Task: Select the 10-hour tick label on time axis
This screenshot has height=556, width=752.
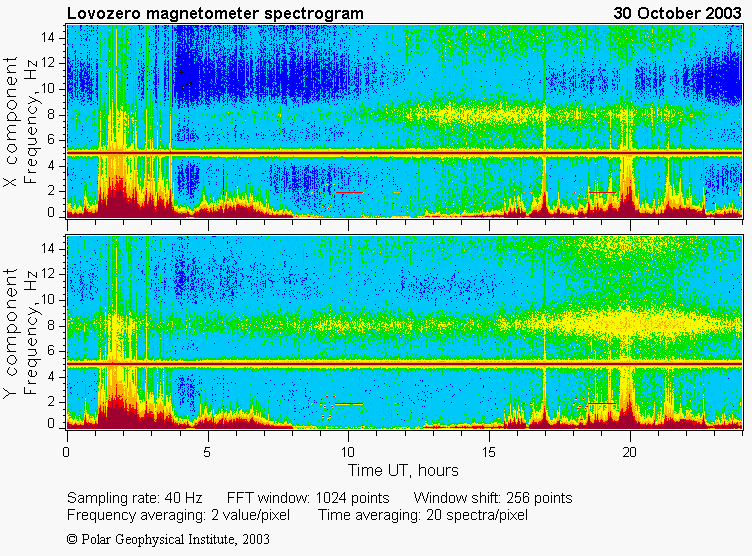Action: point(349,452)
